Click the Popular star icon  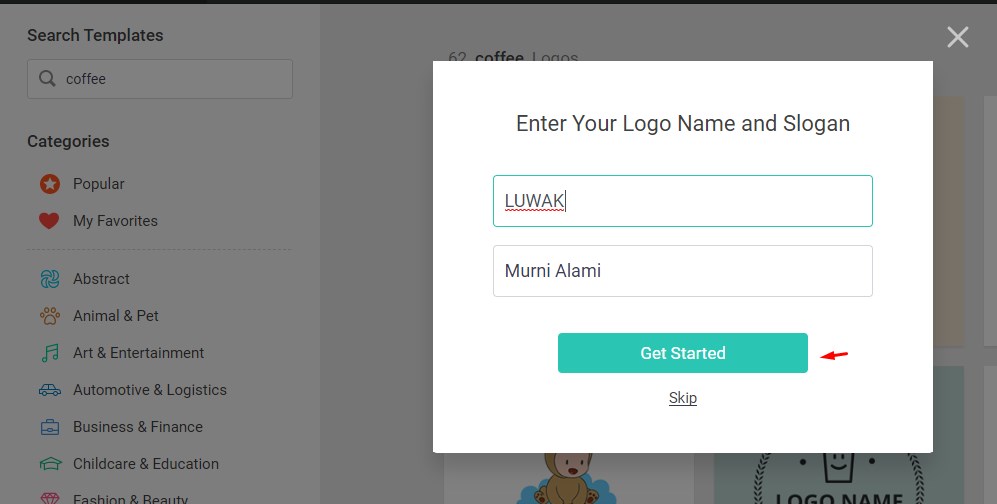pos(50,184)
